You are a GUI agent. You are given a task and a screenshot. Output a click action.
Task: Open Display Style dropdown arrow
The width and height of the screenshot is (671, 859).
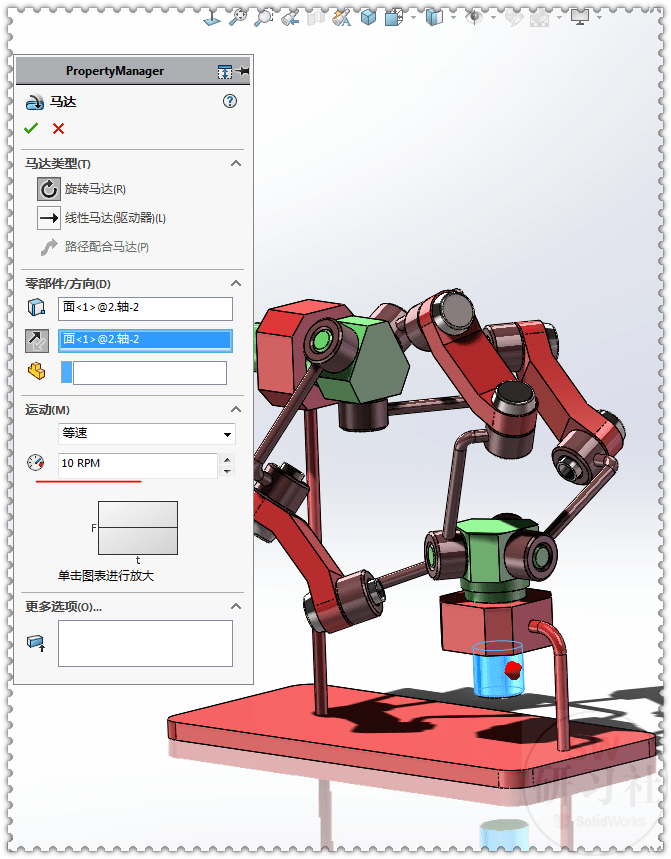454,18
